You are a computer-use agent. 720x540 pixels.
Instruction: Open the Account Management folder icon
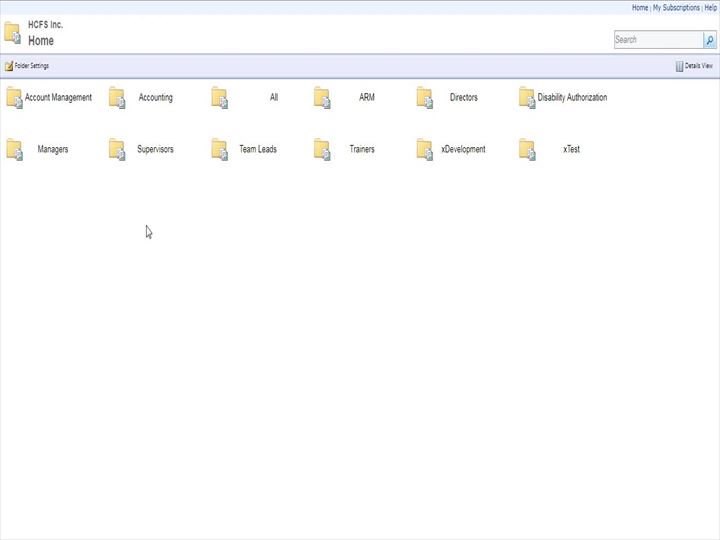pyautogui.click(x=14, y=98)
